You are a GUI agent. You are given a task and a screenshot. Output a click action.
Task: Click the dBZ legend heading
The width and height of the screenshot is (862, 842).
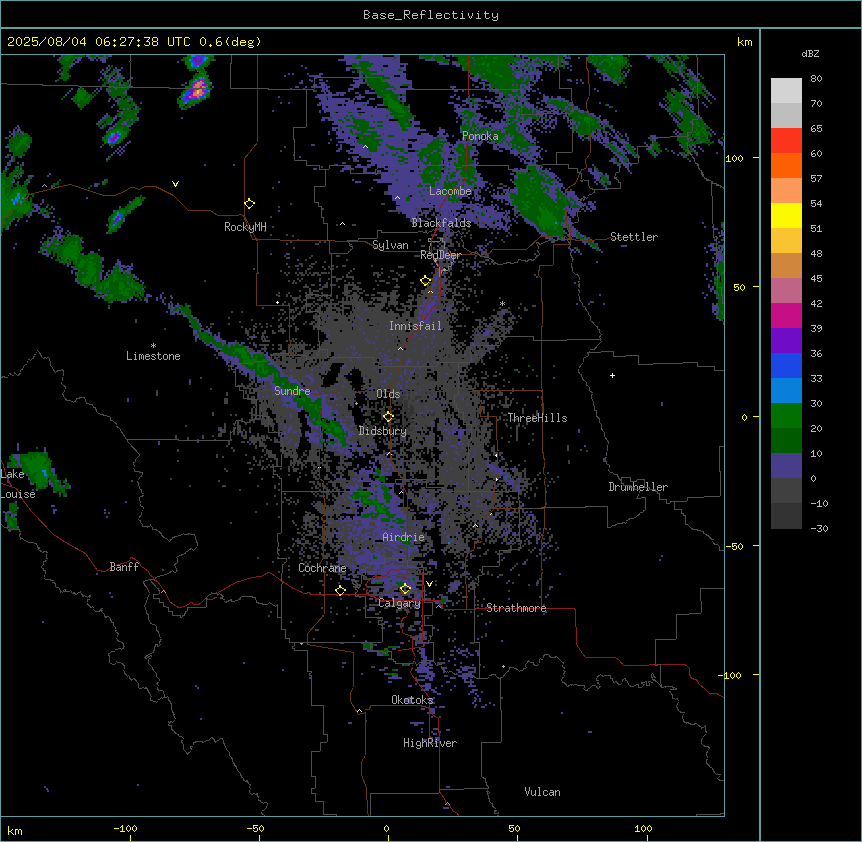coord(810,54)
